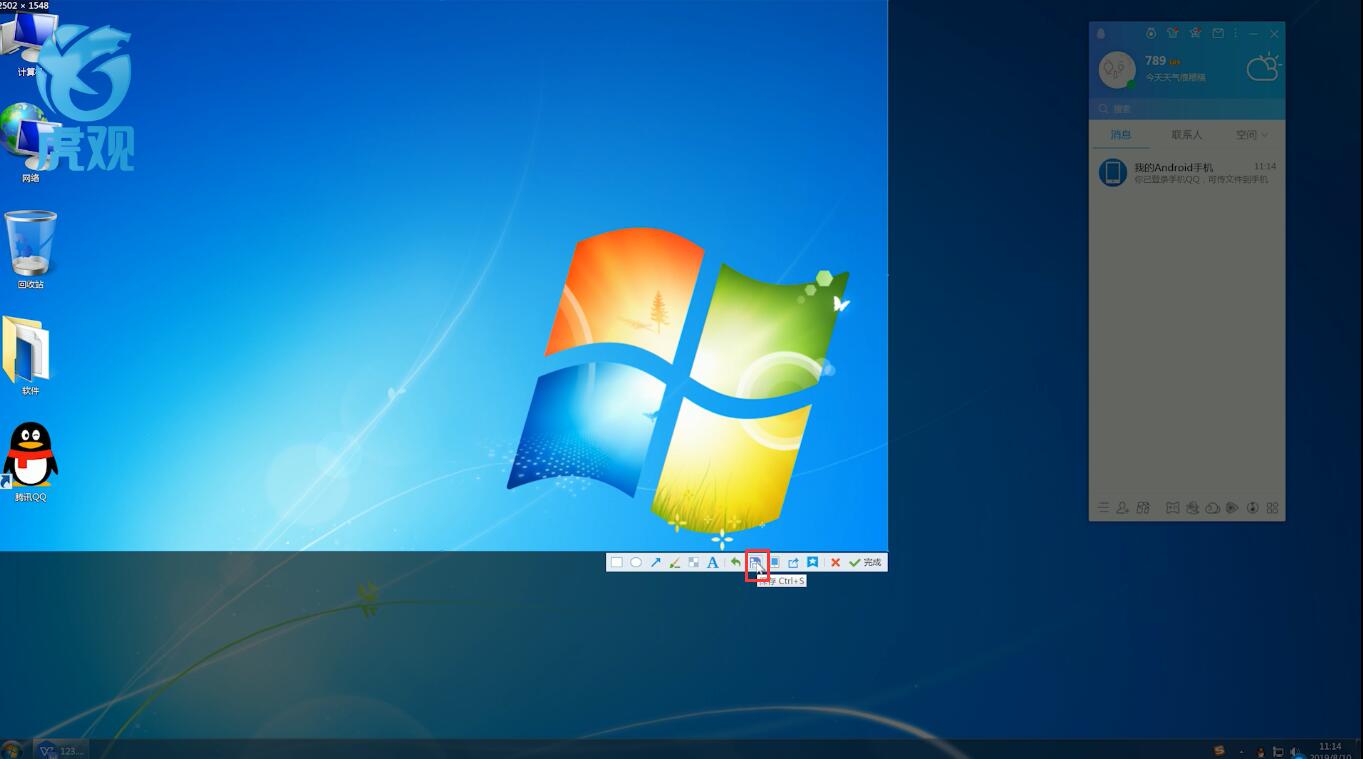The height and width of the screenshot is (759, 1363).
Task: Click the QQ search box
Action: pyautogui.click(x=1187, y=108)
